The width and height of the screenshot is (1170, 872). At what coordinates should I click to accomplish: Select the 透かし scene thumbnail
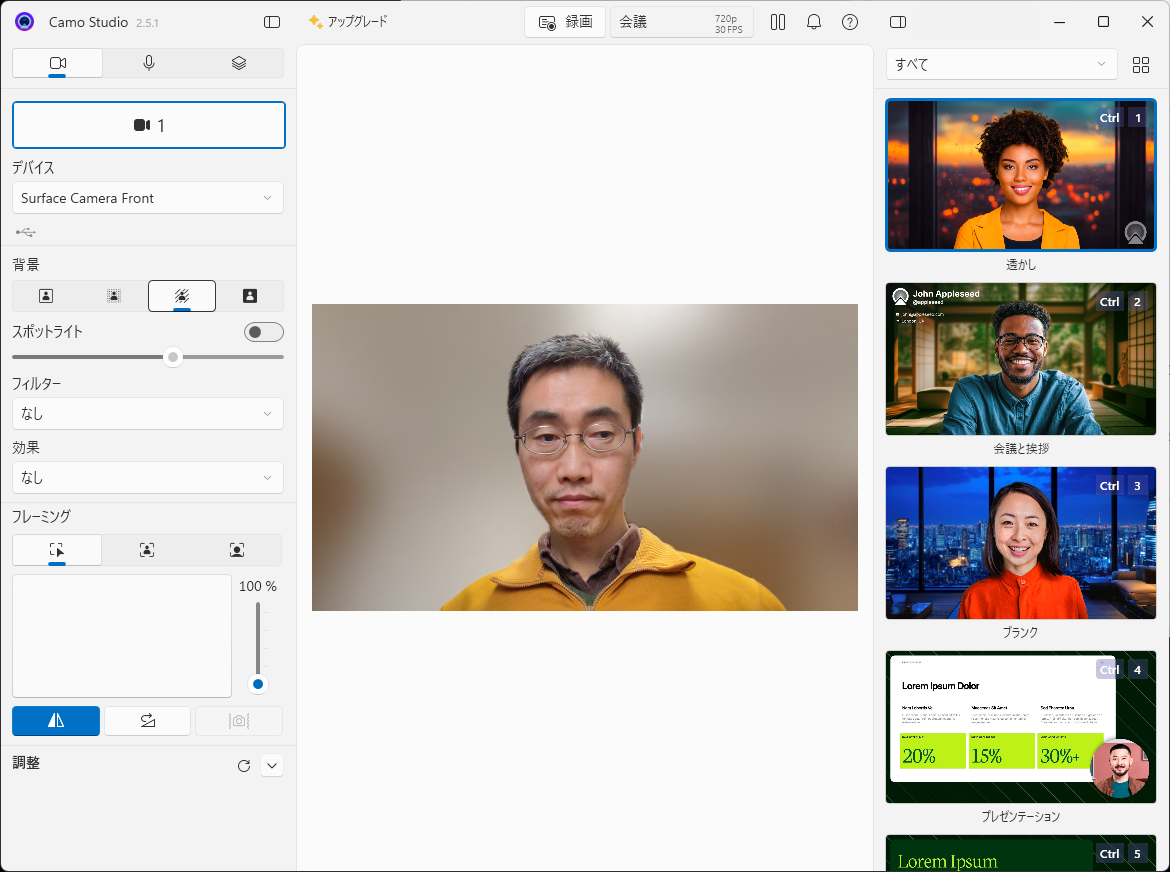point(1021,175)
